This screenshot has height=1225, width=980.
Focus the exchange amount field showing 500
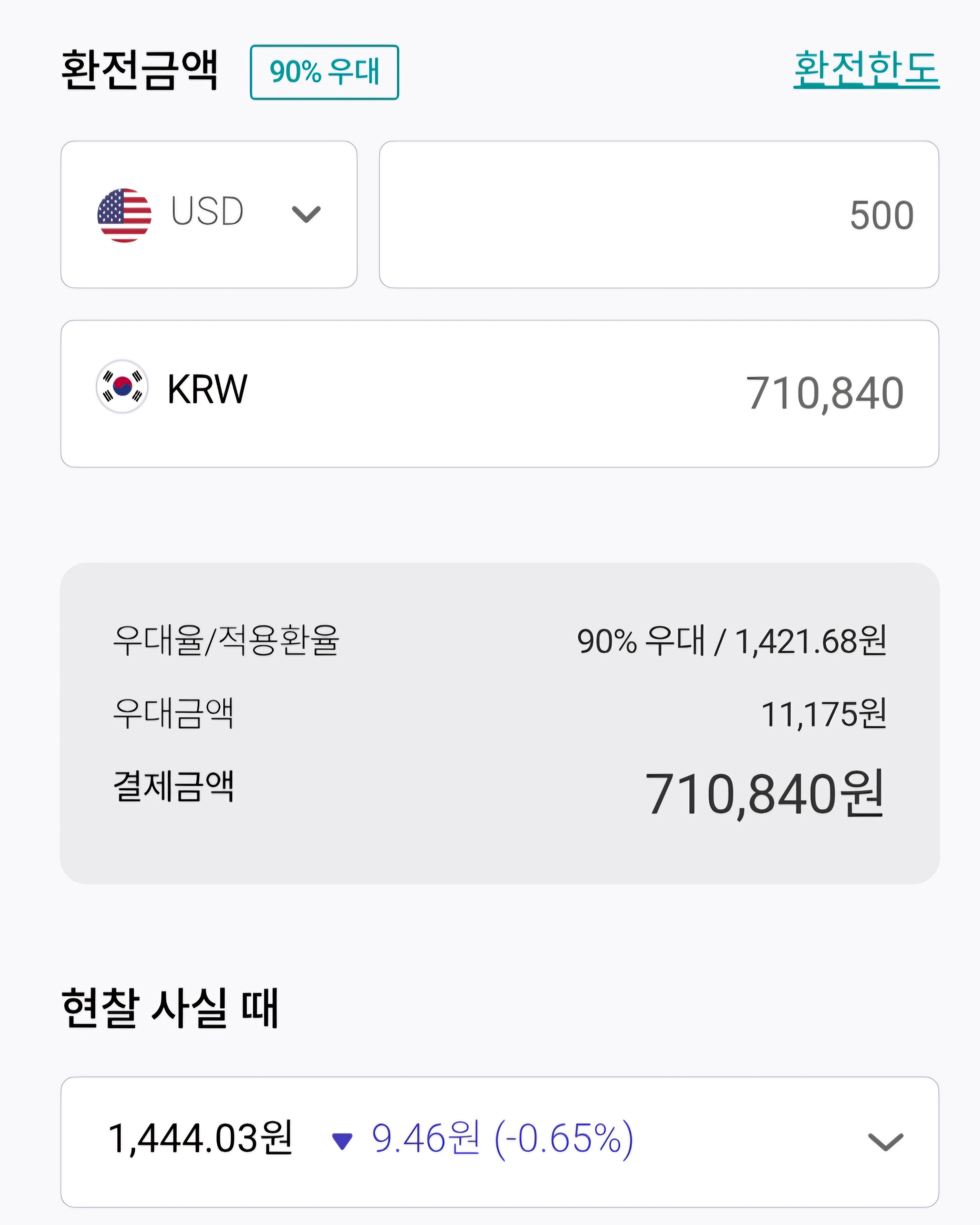coord(659,215)
